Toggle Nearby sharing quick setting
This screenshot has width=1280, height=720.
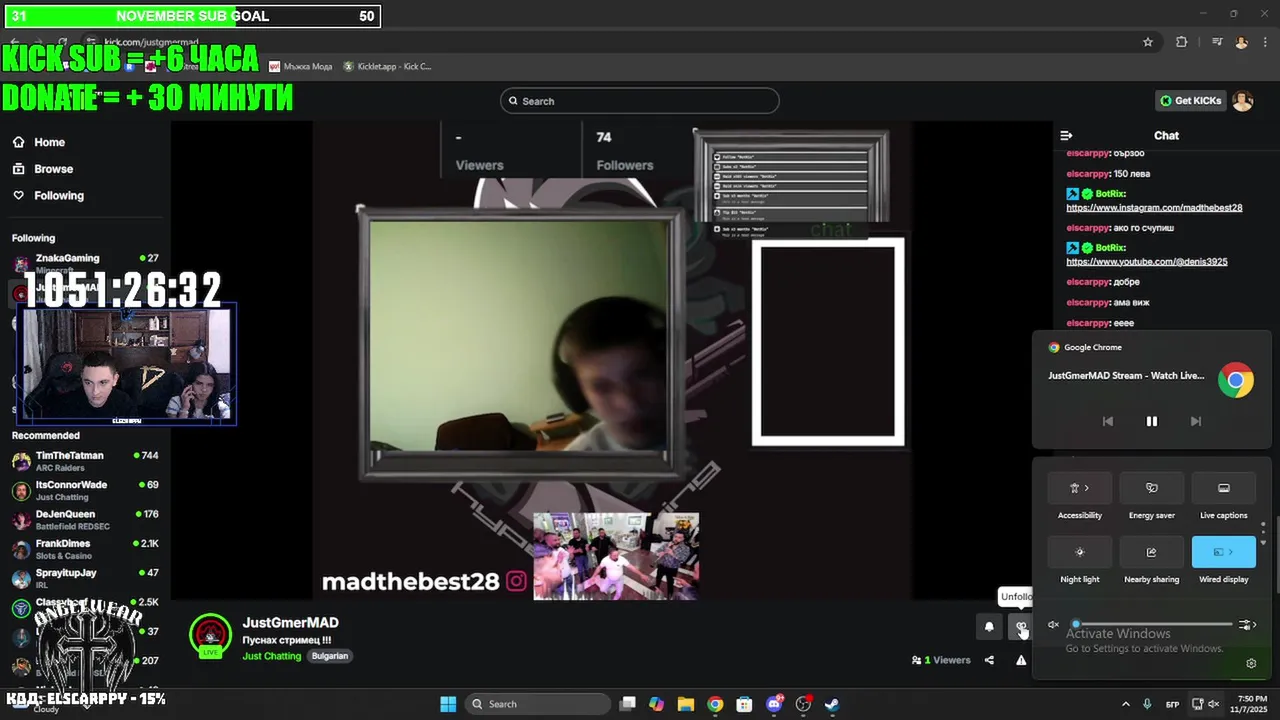click(1151, 552)
